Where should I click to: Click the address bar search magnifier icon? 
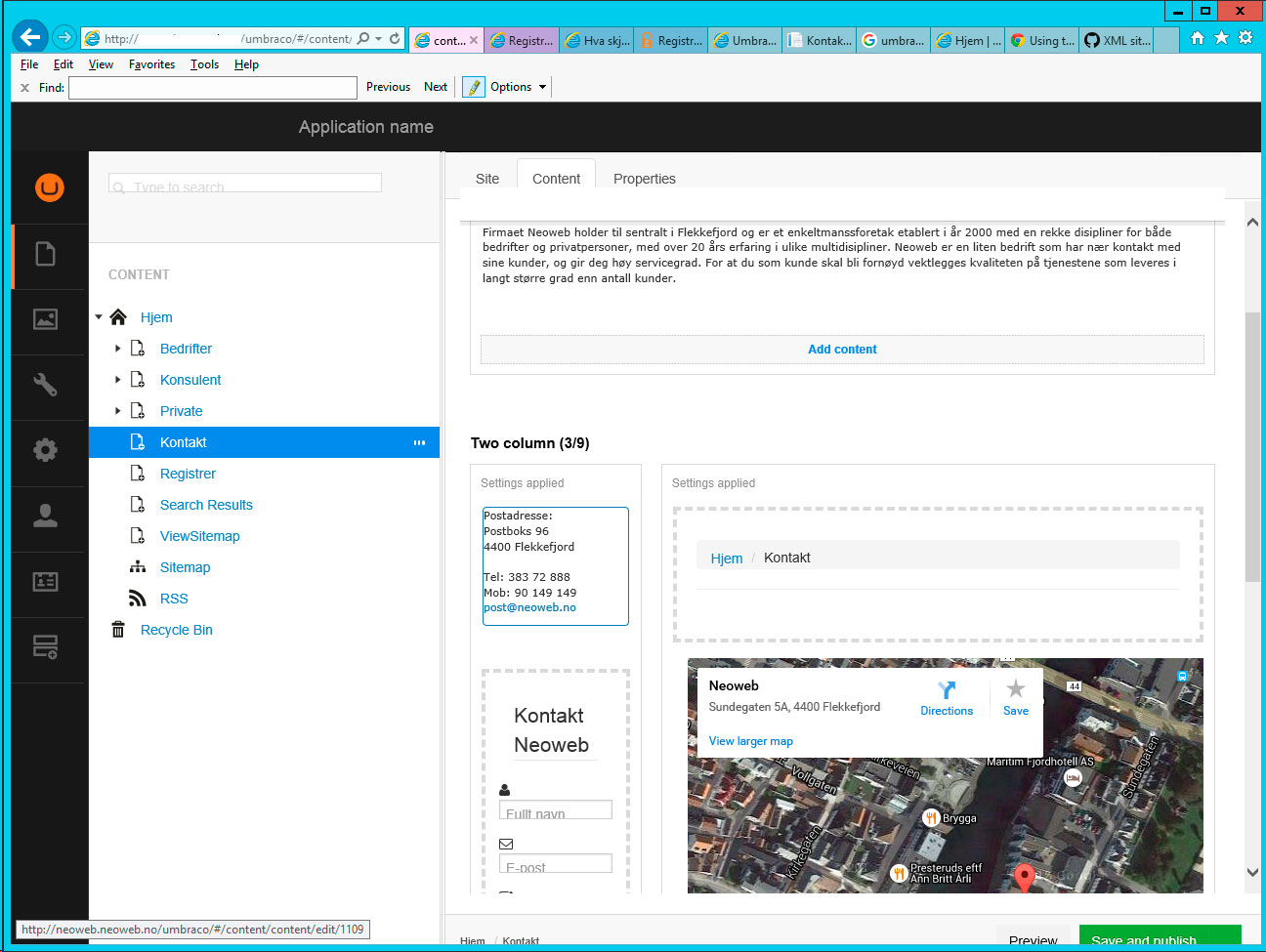point(363,38)
